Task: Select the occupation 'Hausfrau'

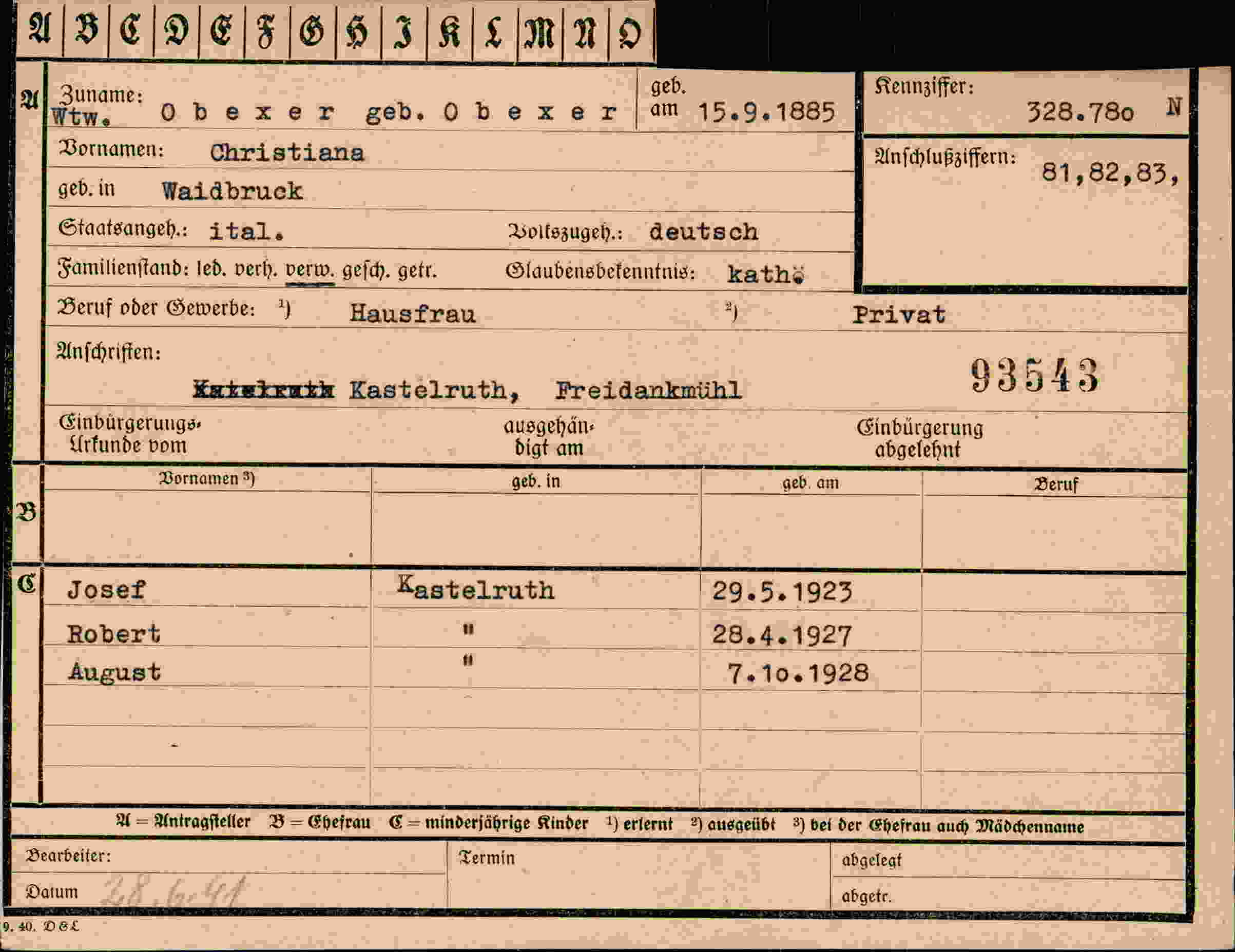Action: [413, 313]
